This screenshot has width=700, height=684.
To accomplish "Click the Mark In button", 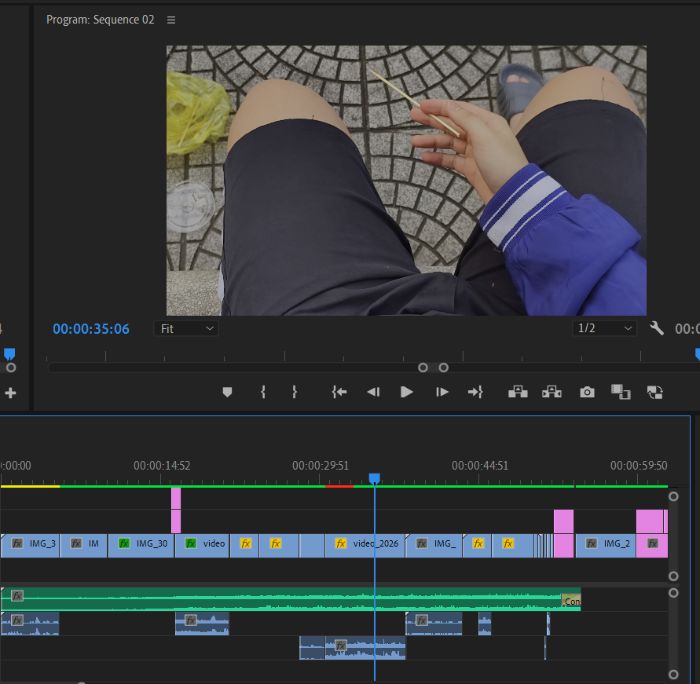I will (263, 392).
